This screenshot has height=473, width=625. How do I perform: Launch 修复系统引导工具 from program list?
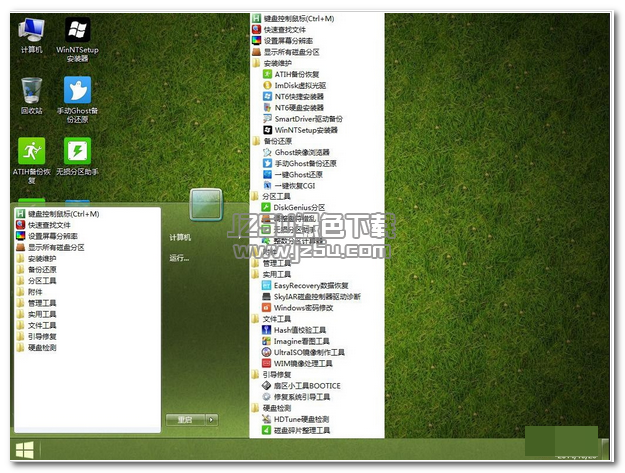coord(296,397)
